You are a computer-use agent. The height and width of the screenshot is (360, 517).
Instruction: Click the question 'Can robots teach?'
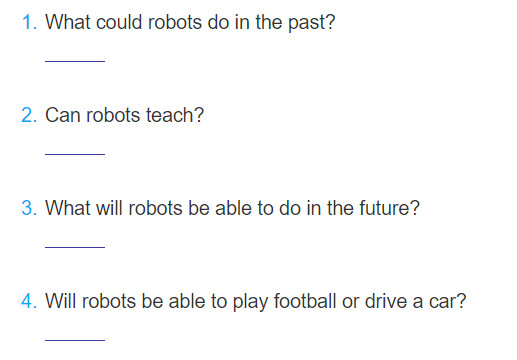(x=124, y=115)
